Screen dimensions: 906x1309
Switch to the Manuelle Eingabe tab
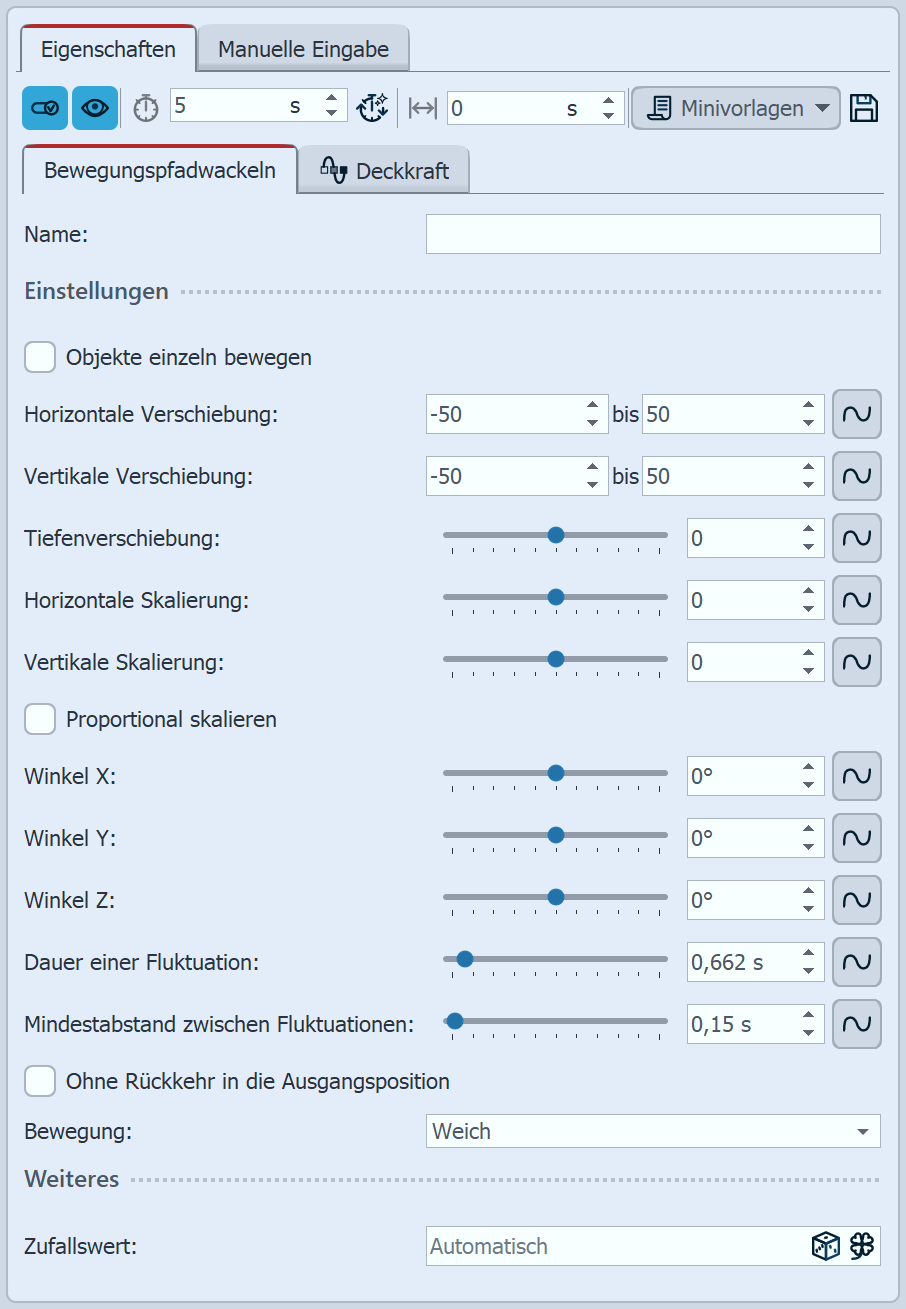303,47
